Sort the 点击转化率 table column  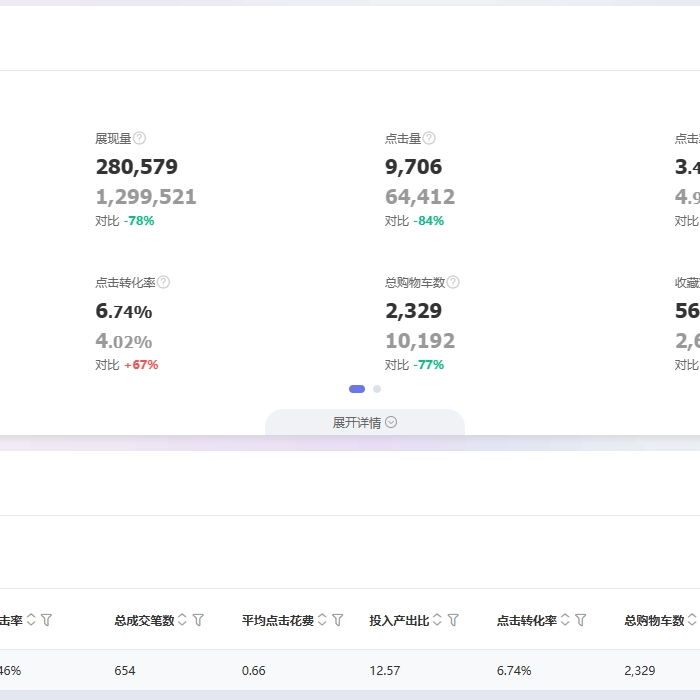point(565,620)
